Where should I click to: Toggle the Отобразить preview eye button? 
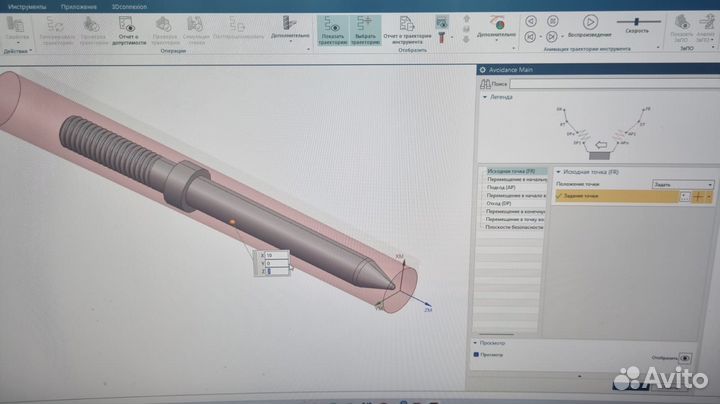point(685,356)
